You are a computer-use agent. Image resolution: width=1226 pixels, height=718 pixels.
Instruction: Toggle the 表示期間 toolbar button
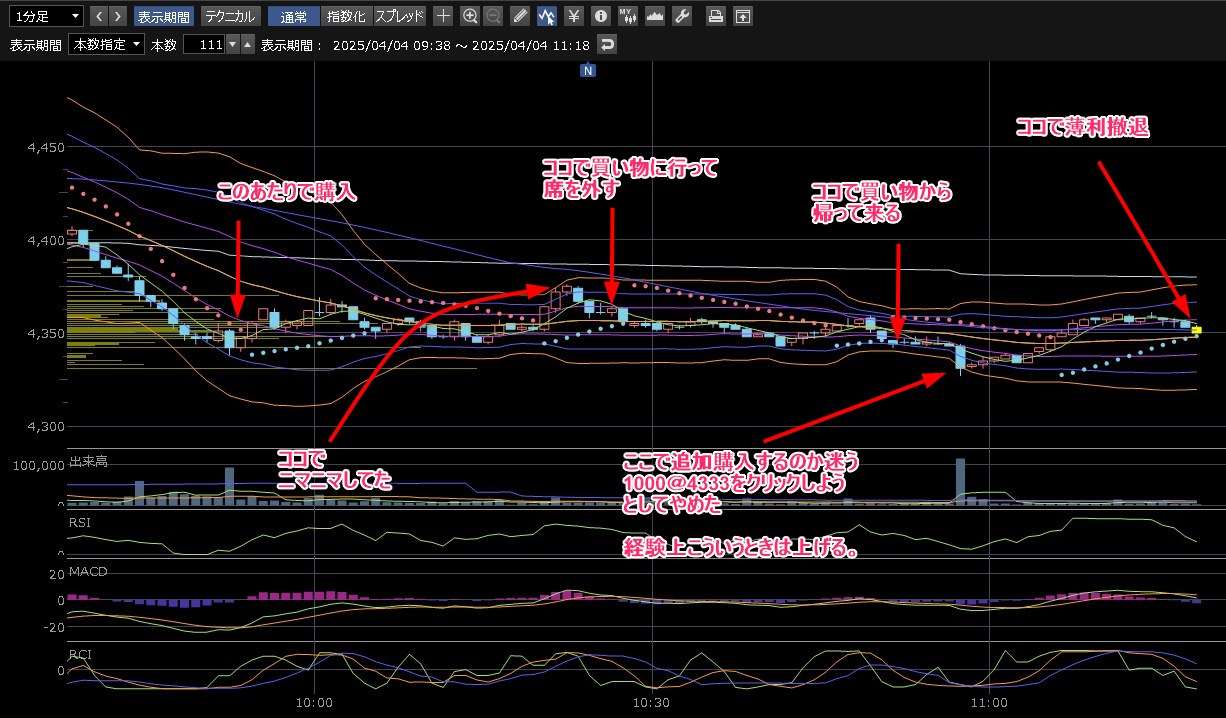pyautogui.click(x=163, y=16)
